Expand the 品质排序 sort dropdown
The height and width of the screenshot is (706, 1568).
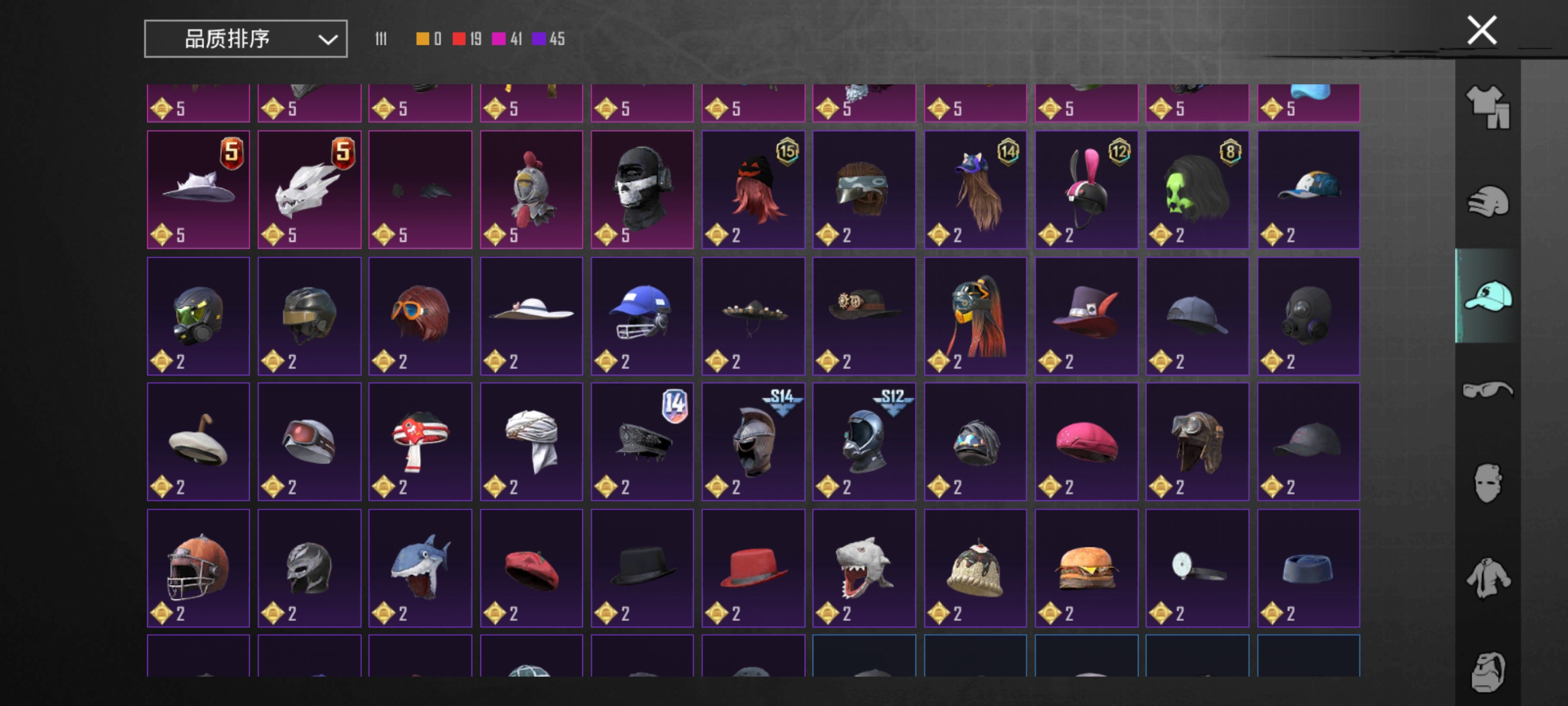pyautogui.click(x=245, y=39)
